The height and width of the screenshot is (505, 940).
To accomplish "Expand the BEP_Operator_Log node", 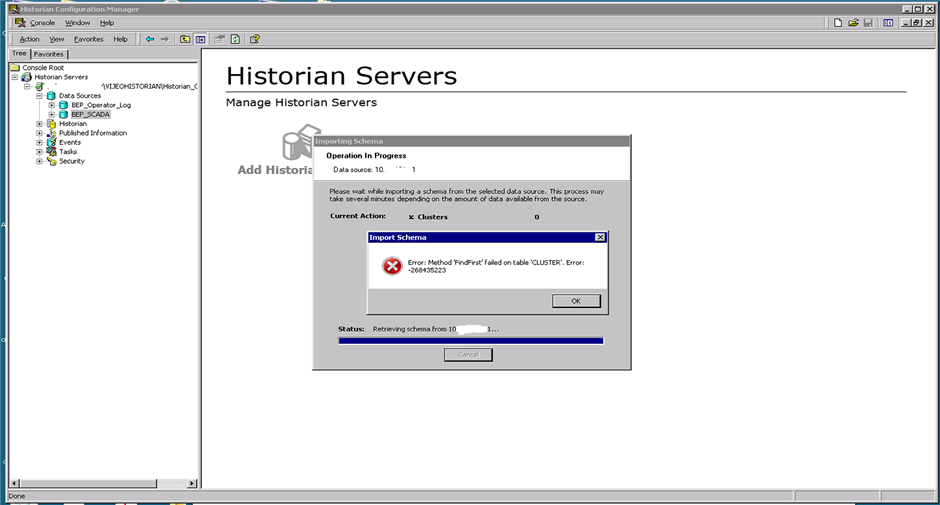I will coord(52,105).
